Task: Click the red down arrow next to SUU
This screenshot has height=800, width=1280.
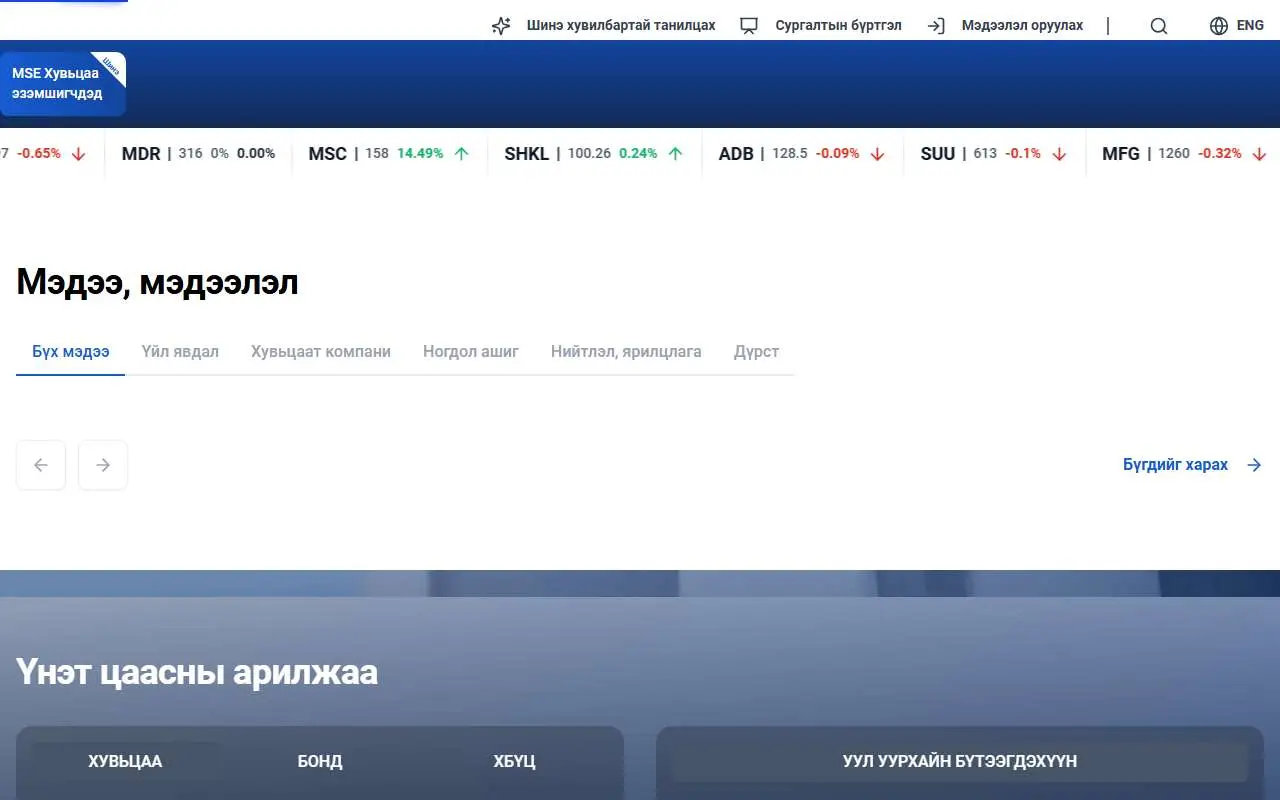Action: [x=1059, y=154]
